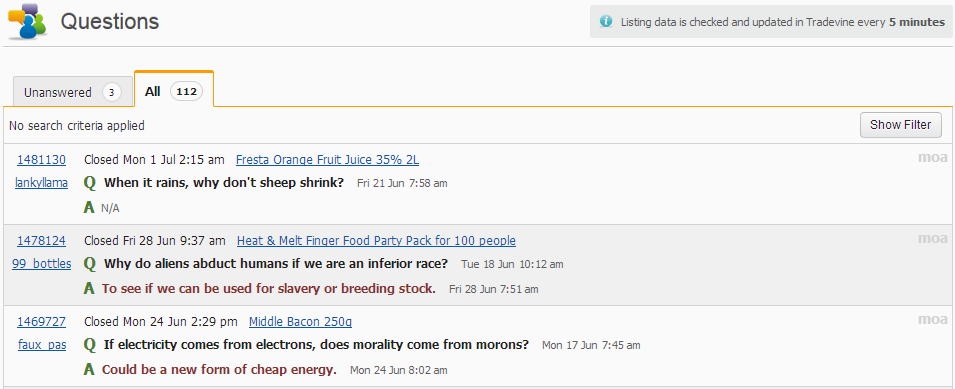
Task: View member faux_pas profile
Action: tap(42, 345)
